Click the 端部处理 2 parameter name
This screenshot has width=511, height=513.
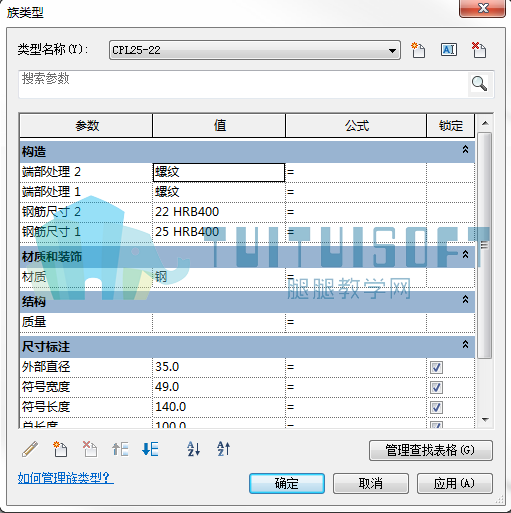(52, 172)
